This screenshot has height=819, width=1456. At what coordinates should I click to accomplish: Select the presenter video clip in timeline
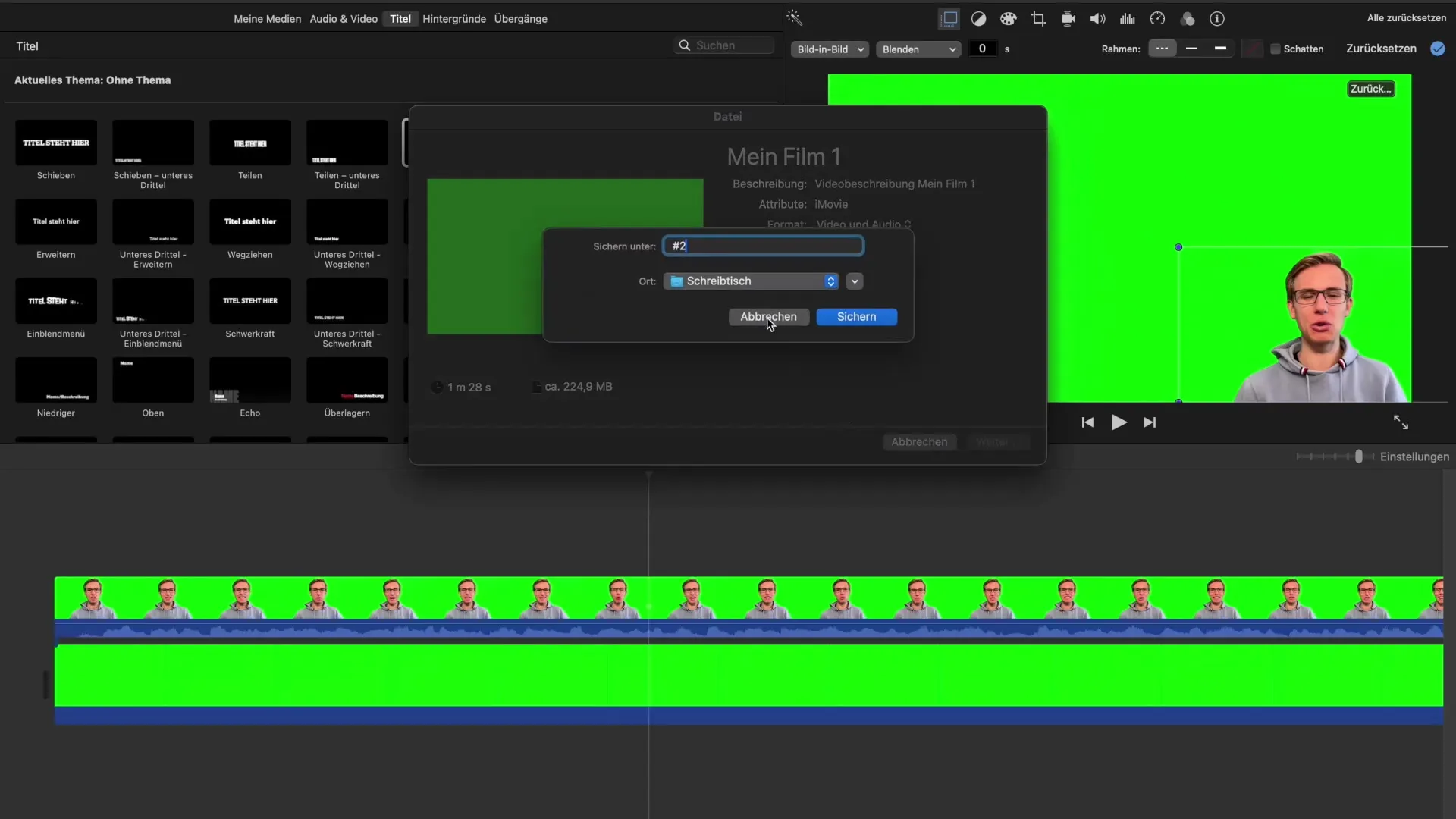click(x=748, y=607)
